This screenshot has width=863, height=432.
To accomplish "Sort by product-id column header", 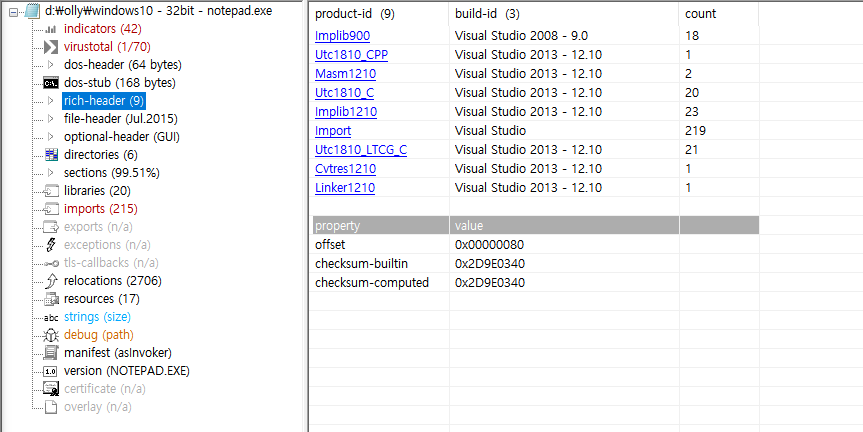I will 379,14.
